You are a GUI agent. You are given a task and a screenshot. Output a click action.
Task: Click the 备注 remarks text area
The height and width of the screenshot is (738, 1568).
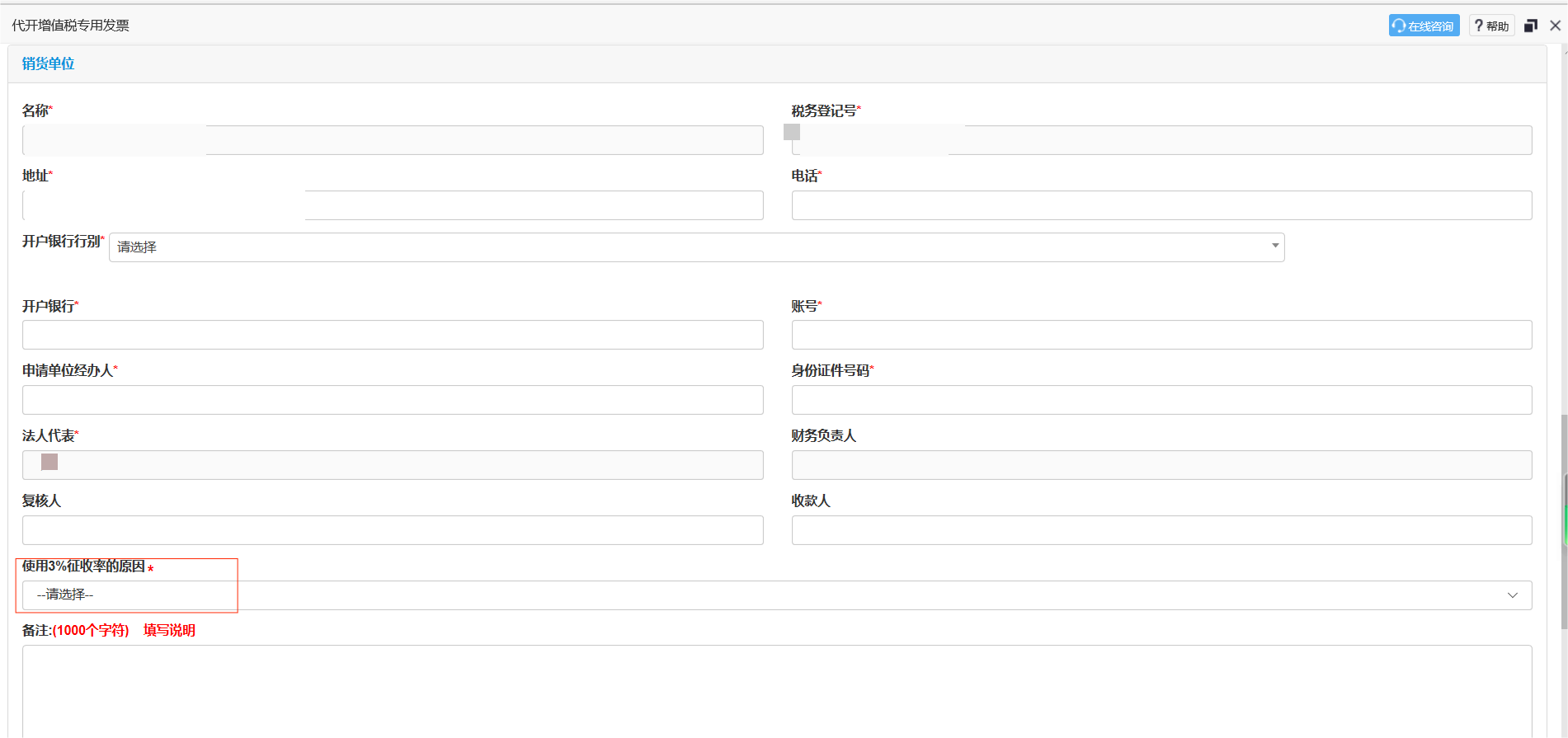(777, 691)
